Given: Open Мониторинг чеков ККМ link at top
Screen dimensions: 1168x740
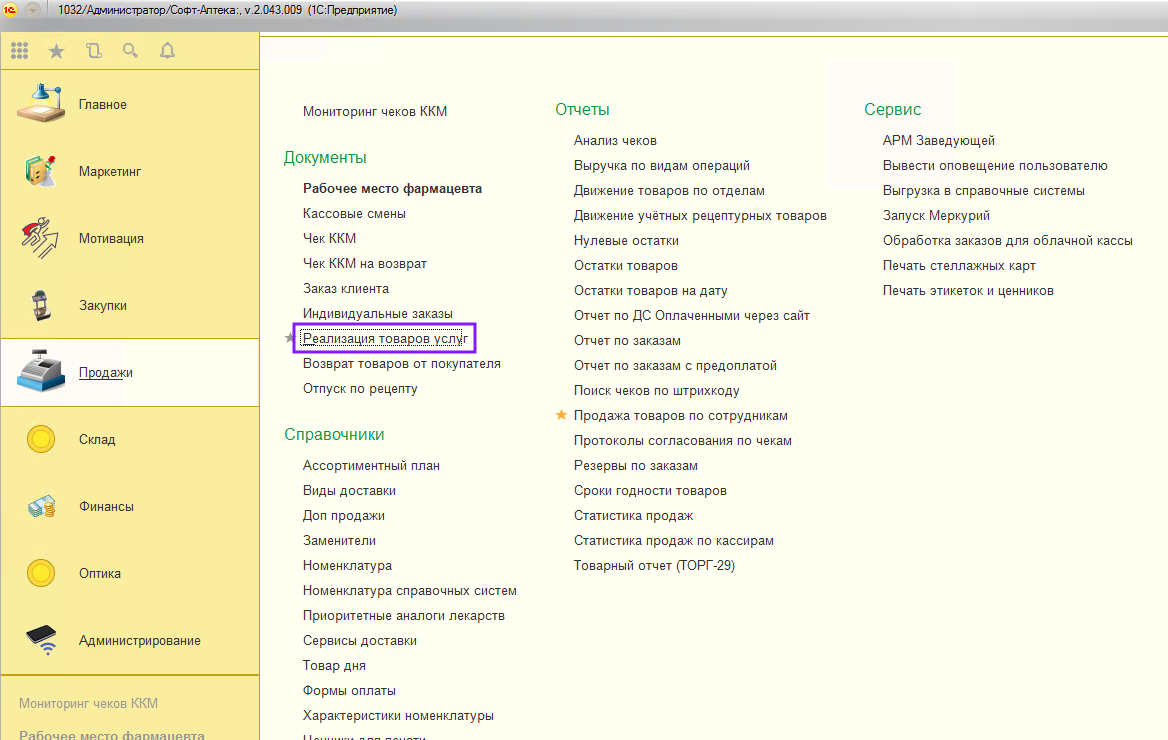Looking at the screenshot, I should point(375,111).
